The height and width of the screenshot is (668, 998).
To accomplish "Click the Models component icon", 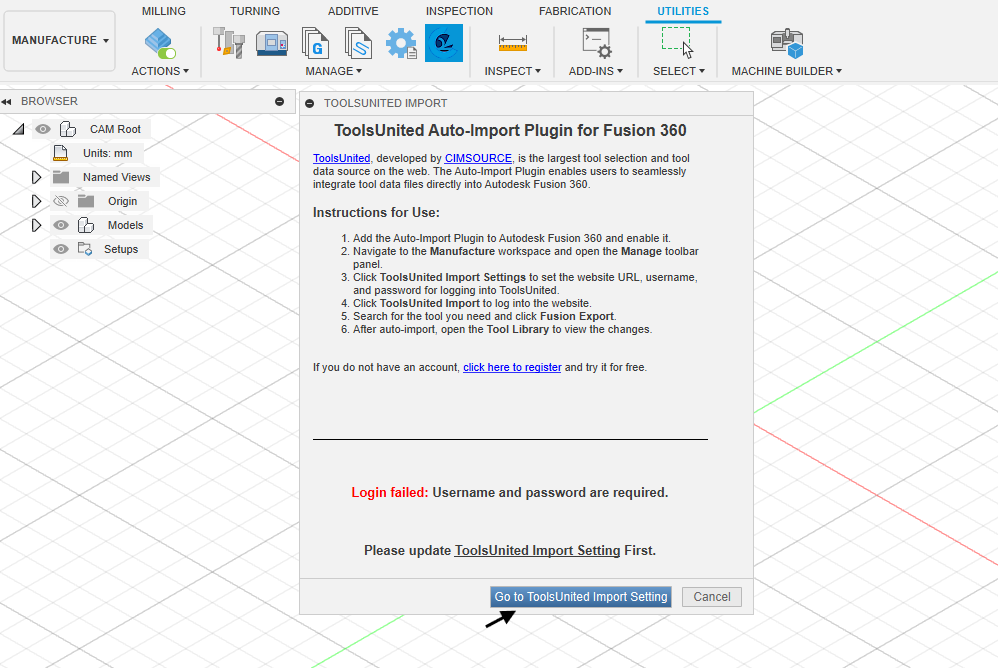I will pos(85,225).
